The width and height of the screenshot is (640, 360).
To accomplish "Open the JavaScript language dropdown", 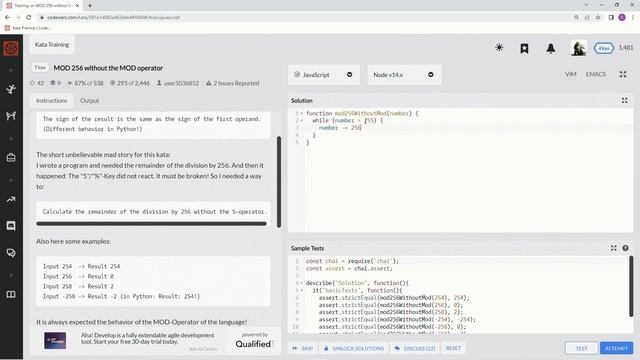I will point(324,75).
